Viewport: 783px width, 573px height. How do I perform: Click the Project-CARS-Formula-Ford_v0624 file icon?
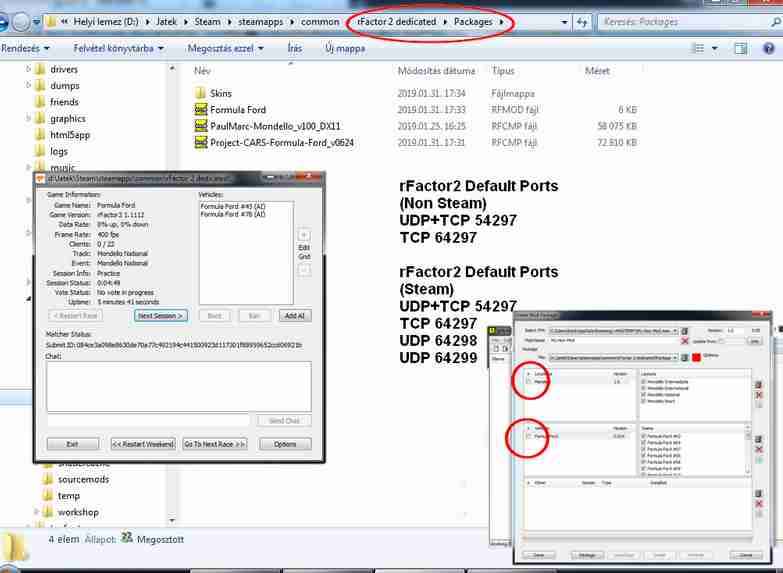(x=201, y=143)
